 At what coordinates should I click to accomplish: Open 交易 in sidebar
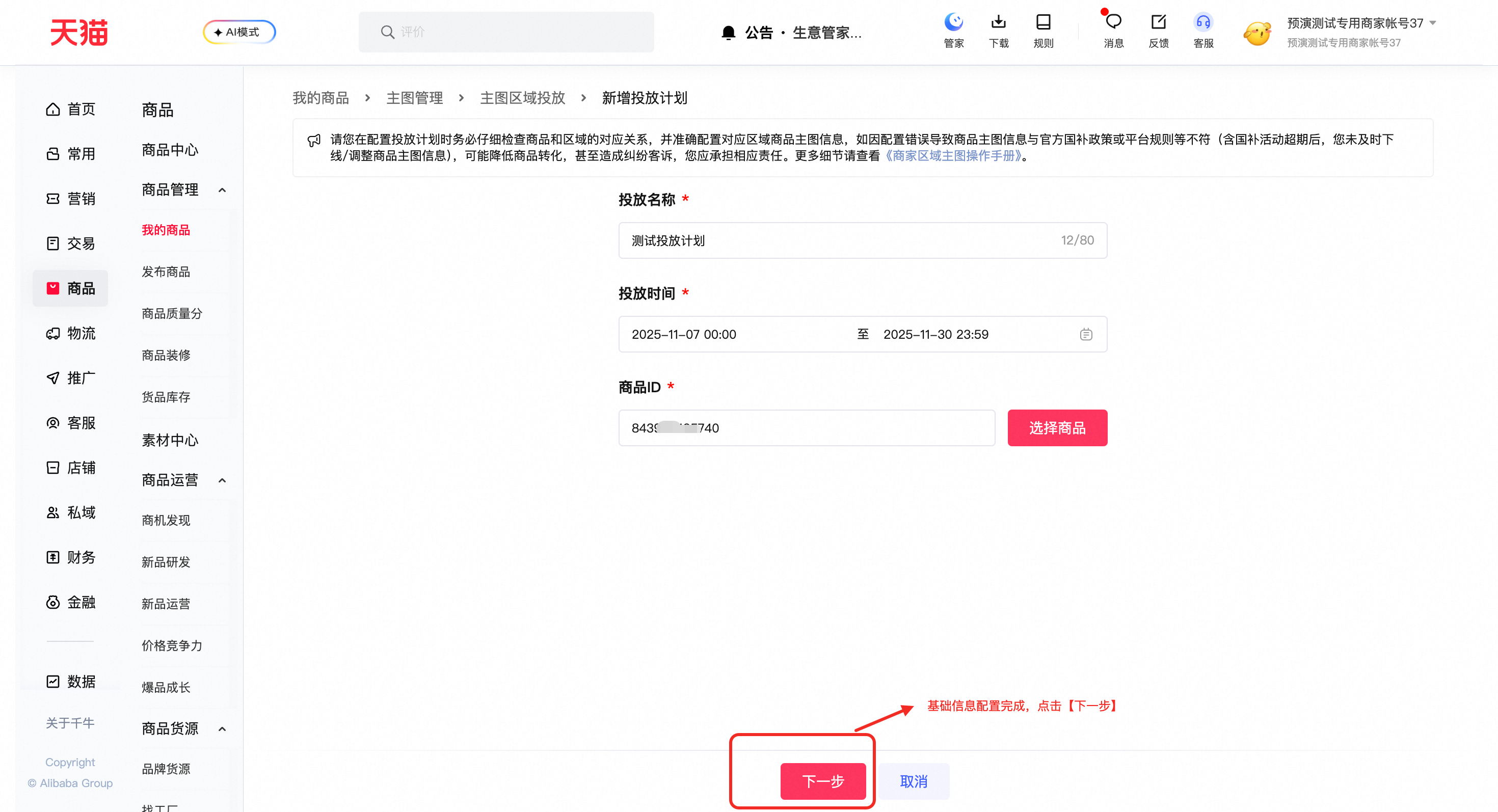(x=70, y=243)
